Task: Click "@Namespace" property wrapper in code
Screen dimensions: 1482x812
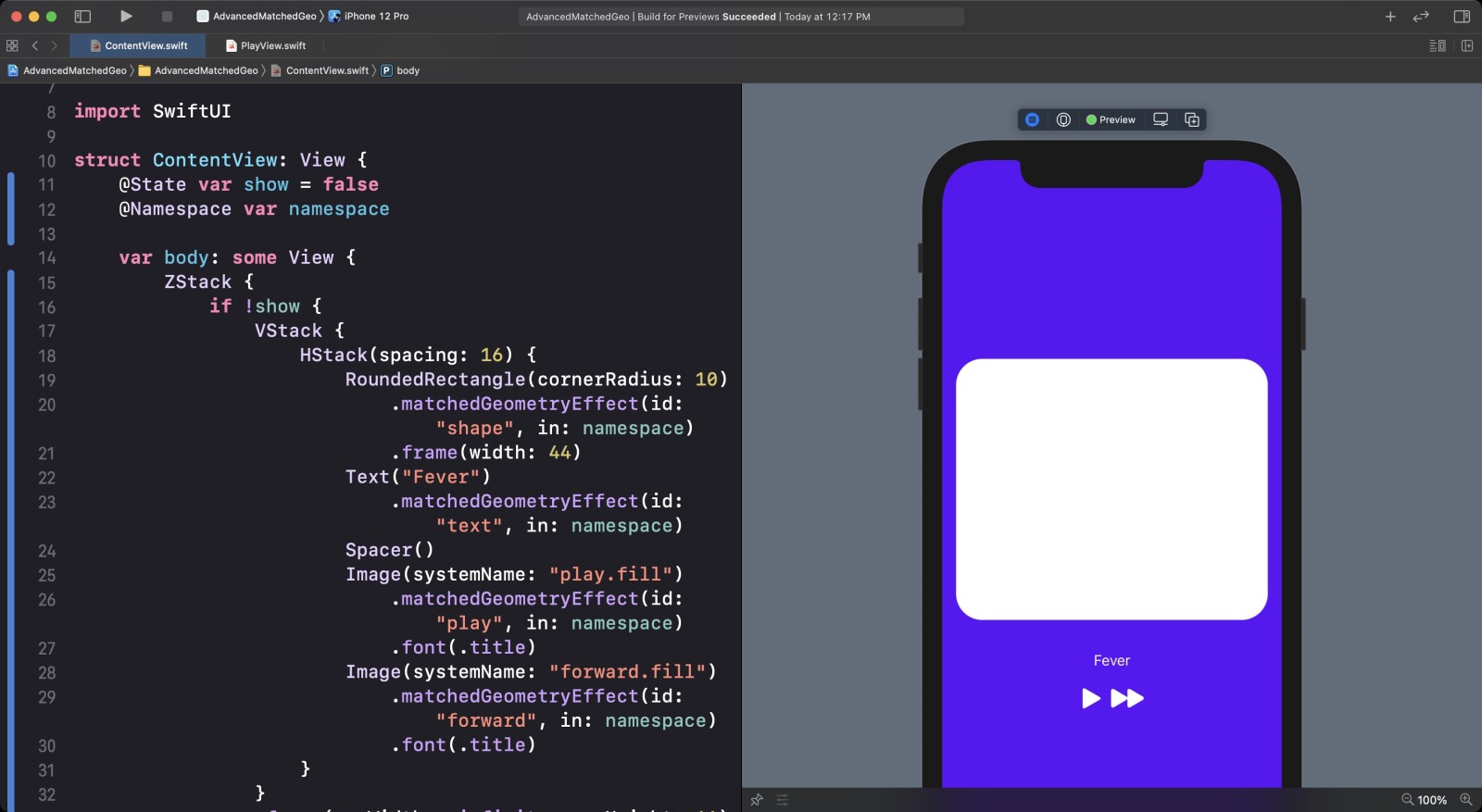Action: (175, 209)
